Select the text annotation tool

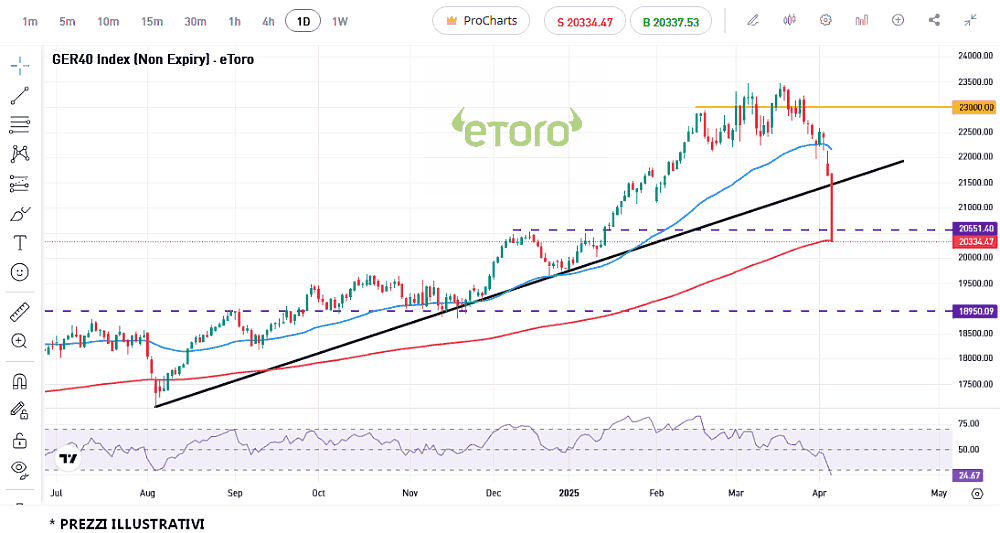click(x=20, y=243)
